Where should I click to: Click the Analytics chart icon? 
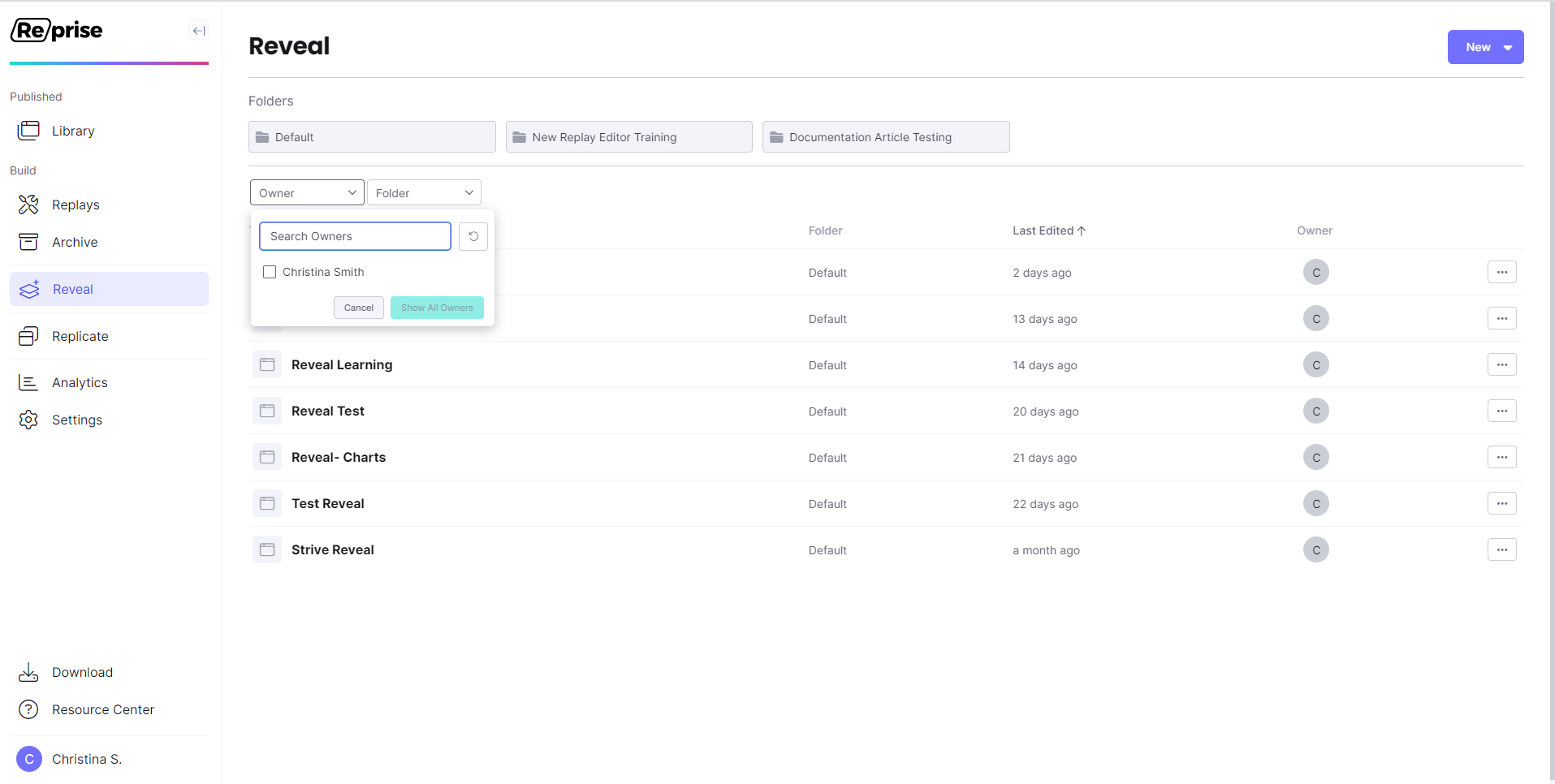pos(28,382)
